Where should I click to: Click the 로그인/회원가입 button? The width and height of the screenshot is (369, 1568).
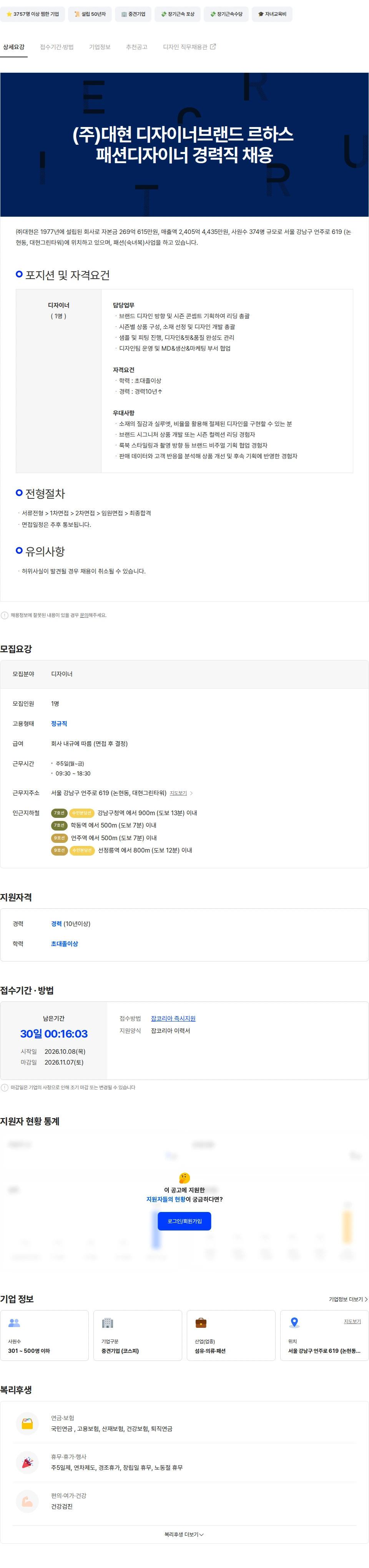(184, 1221)
